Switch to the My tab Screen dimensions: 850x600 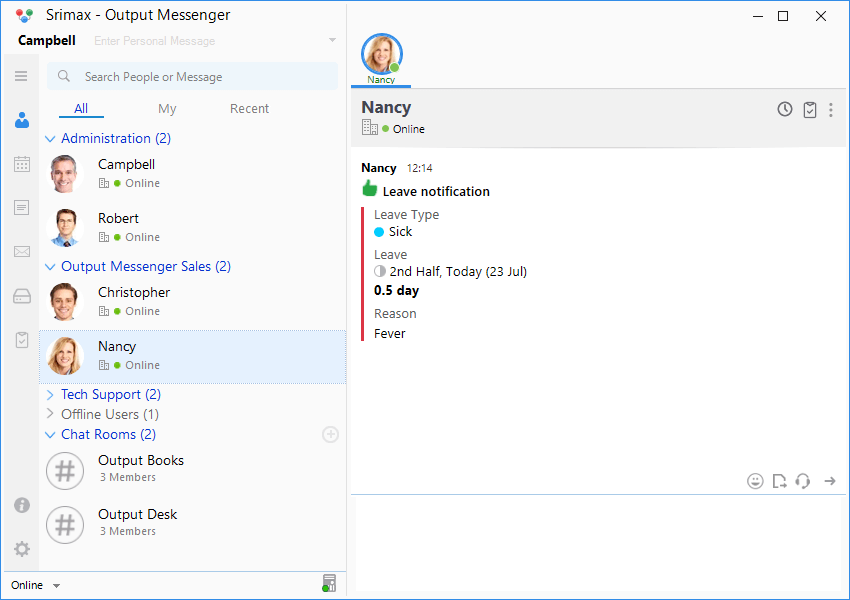167,108
